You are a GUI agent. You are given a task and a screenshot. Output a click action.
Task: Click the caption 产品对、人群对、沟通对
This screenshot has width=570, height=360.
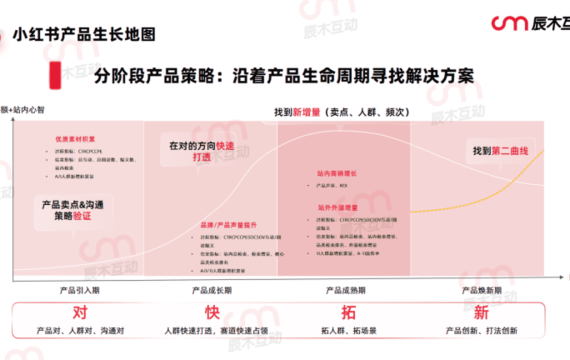(80, 331)
